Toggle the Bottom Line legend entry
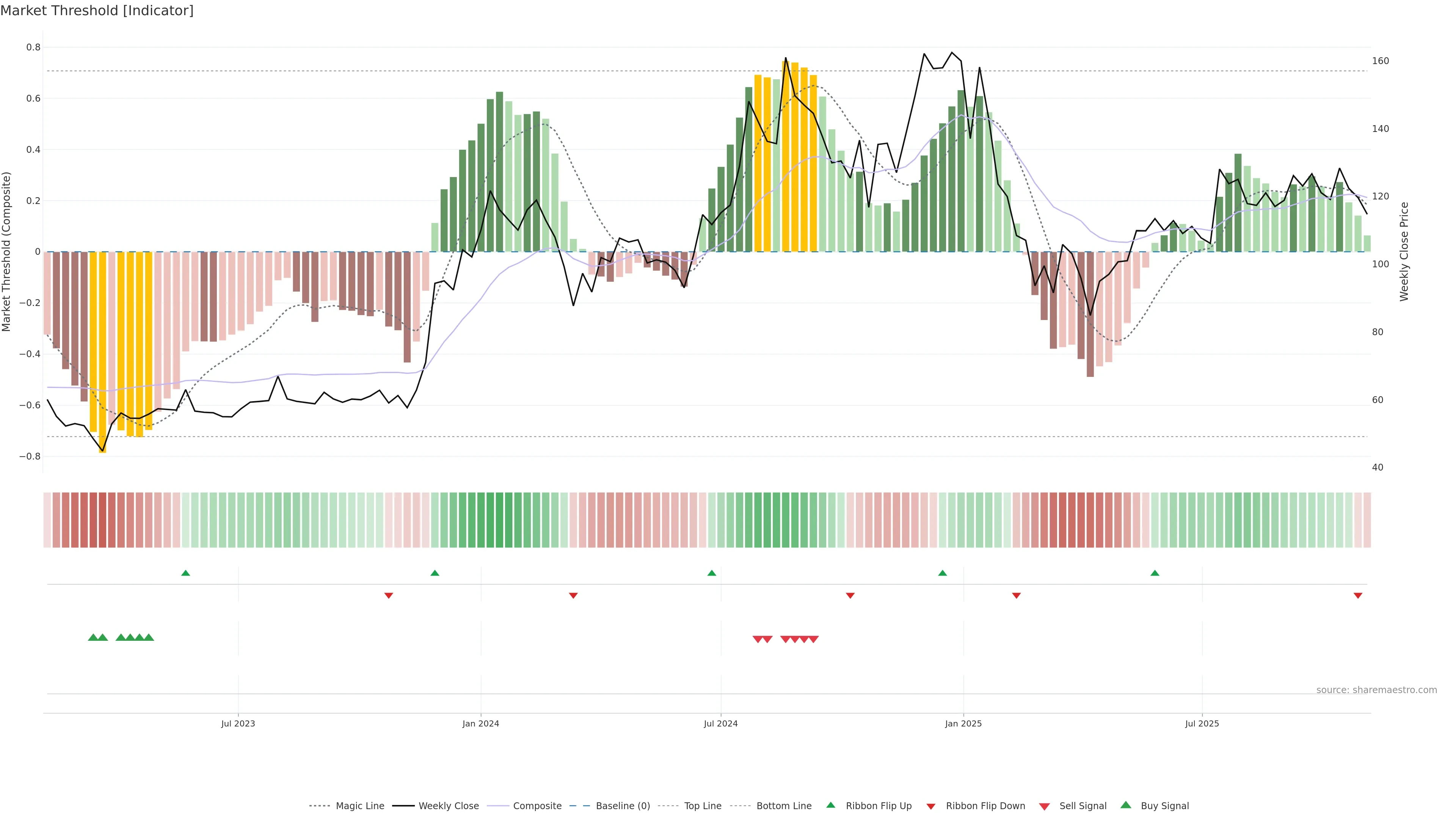The image size is (1456, 819). coord(783,806)
